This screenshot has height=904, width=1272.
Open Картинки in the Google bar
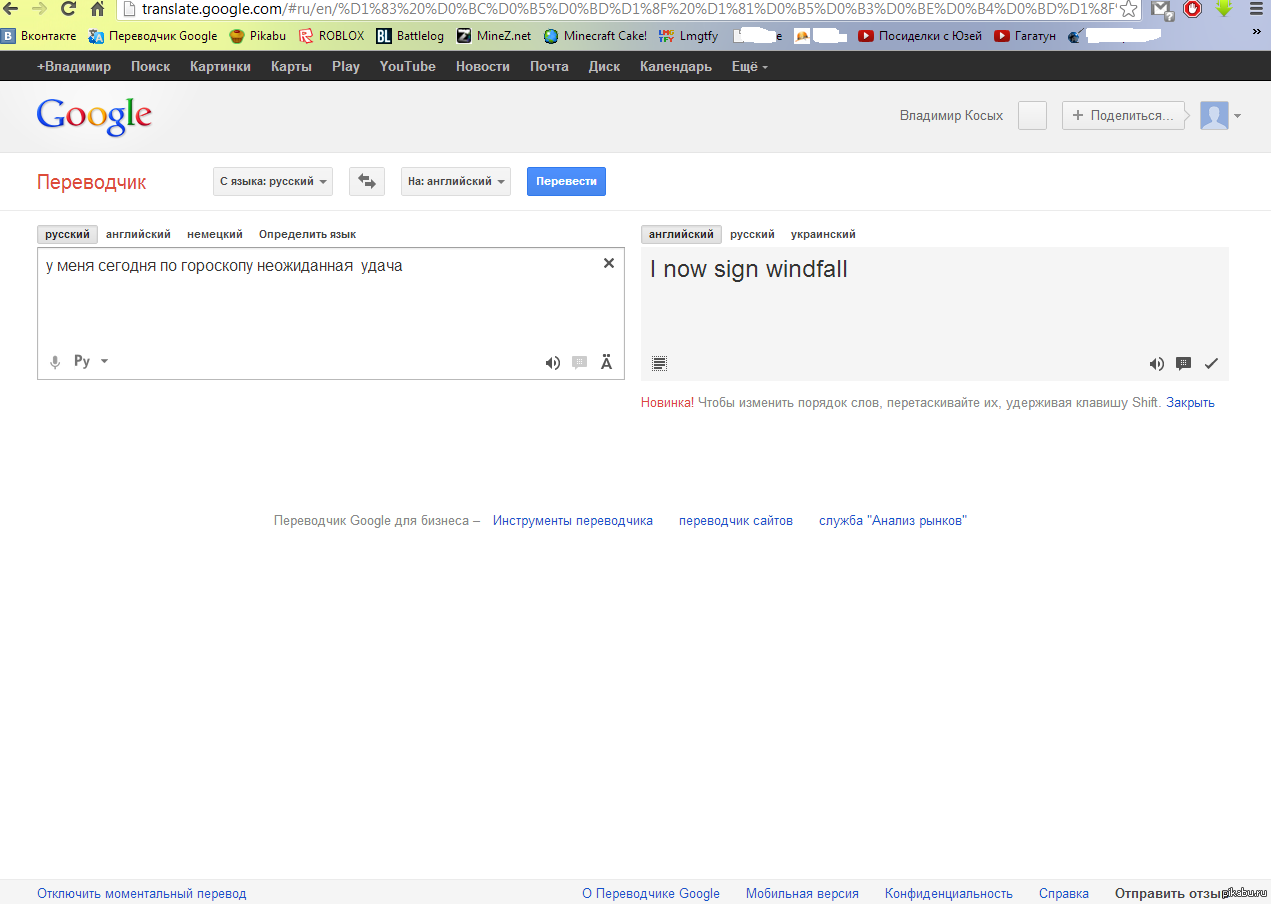point(221,67)
